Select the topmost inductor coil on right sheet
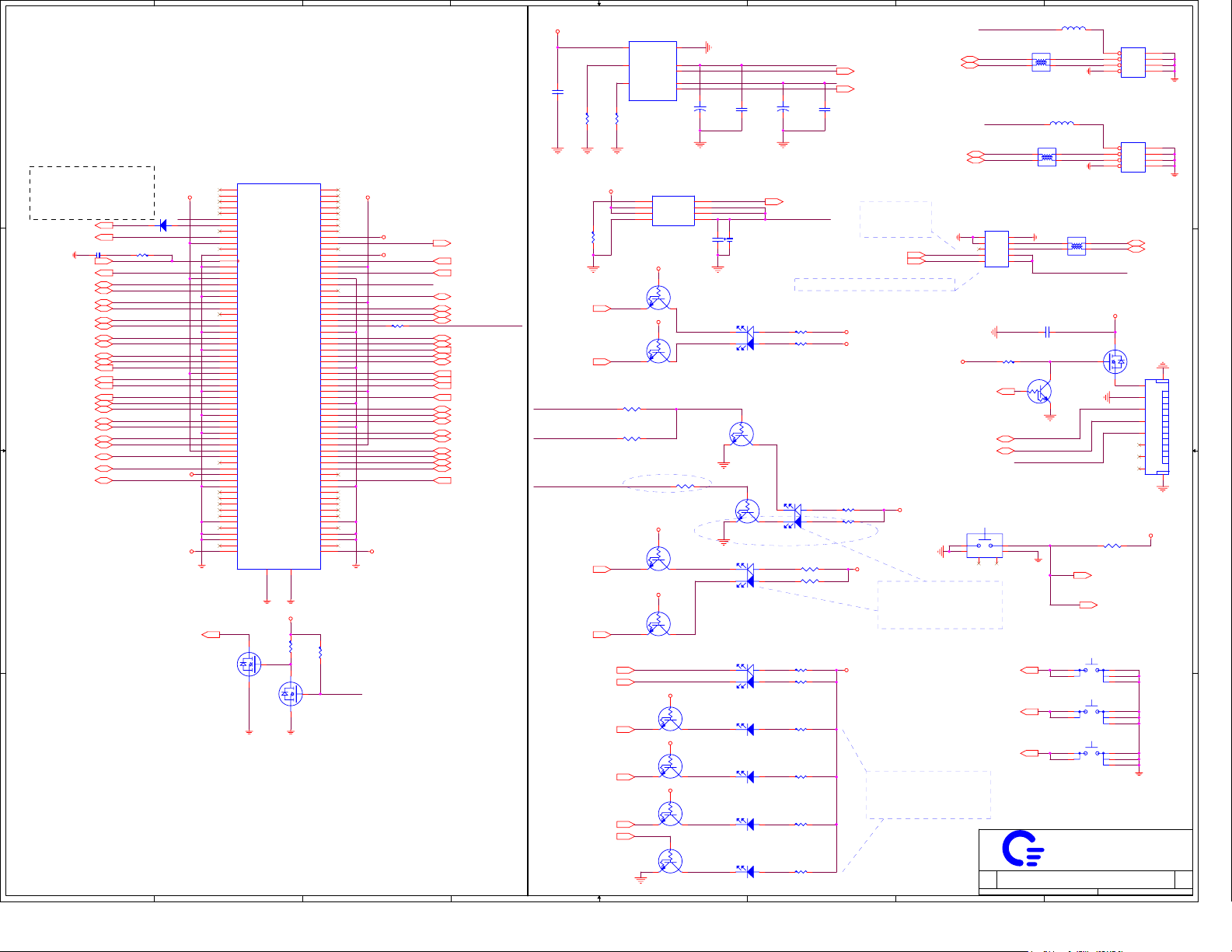 click(x=1073, y=29)
